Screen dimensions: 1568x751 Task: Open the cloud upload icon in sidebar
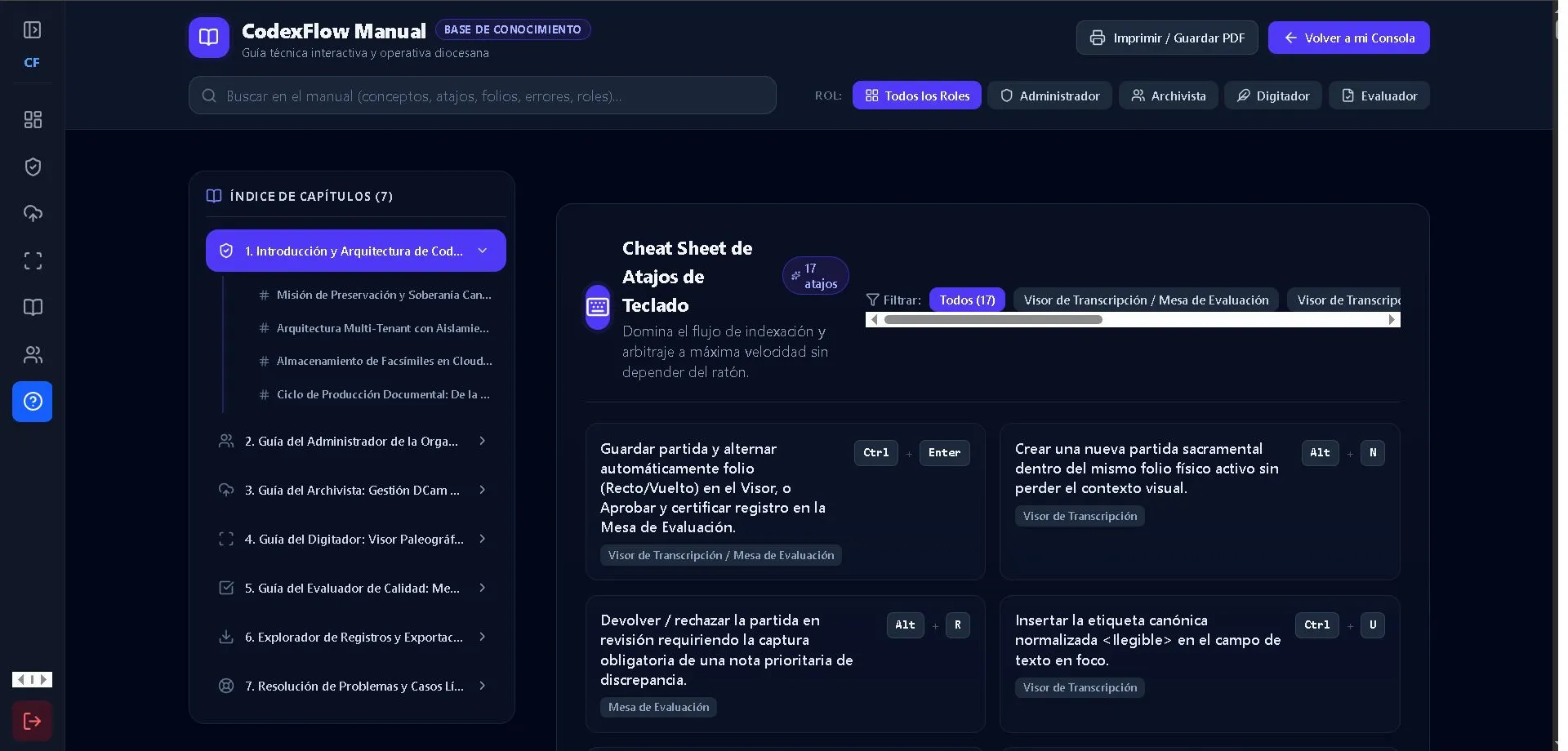pos(33,214)
